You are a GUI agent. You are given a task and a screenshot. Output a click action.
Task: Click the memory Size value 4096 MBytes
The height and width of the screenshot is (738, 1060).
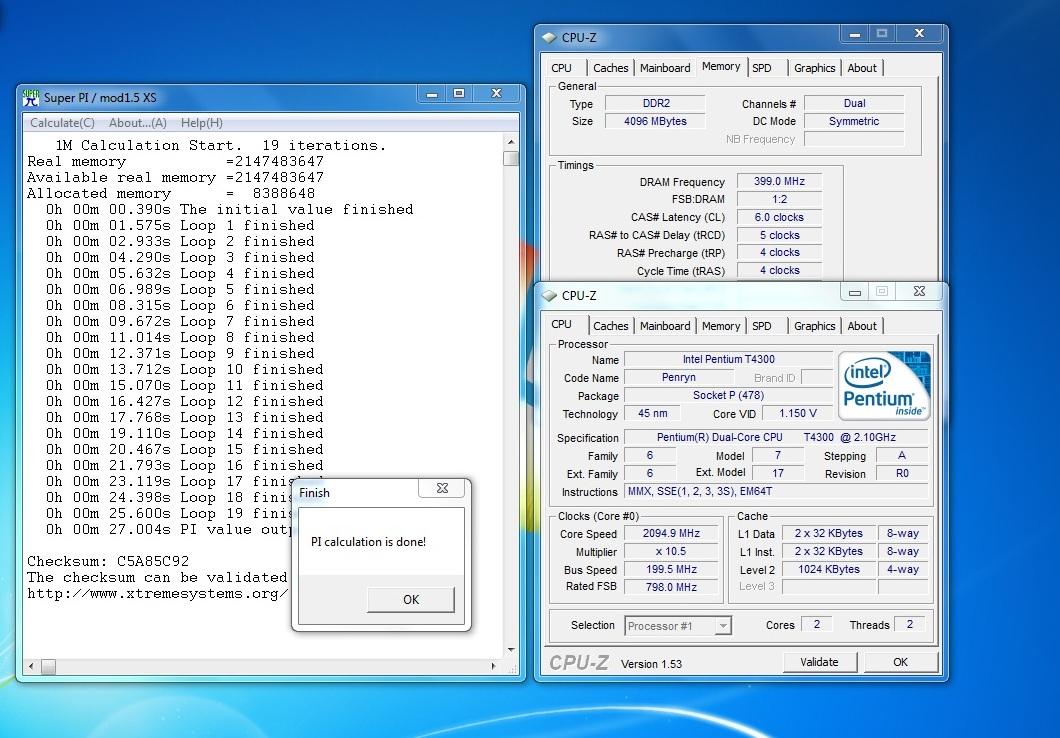[656, 121]
